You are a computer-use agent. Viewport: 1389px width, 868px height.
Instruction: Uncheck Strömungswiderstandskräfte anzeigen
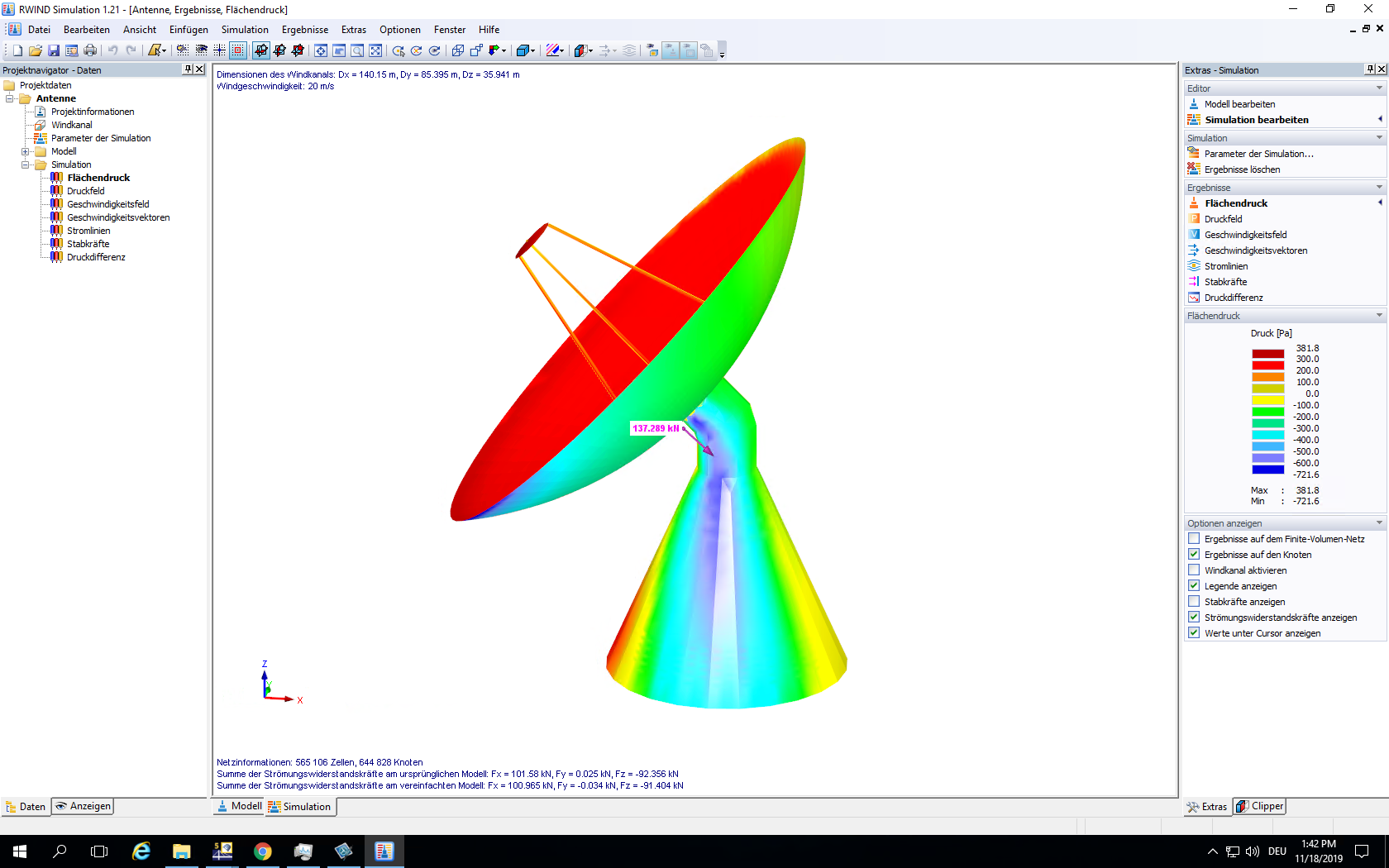[1194, 618]
